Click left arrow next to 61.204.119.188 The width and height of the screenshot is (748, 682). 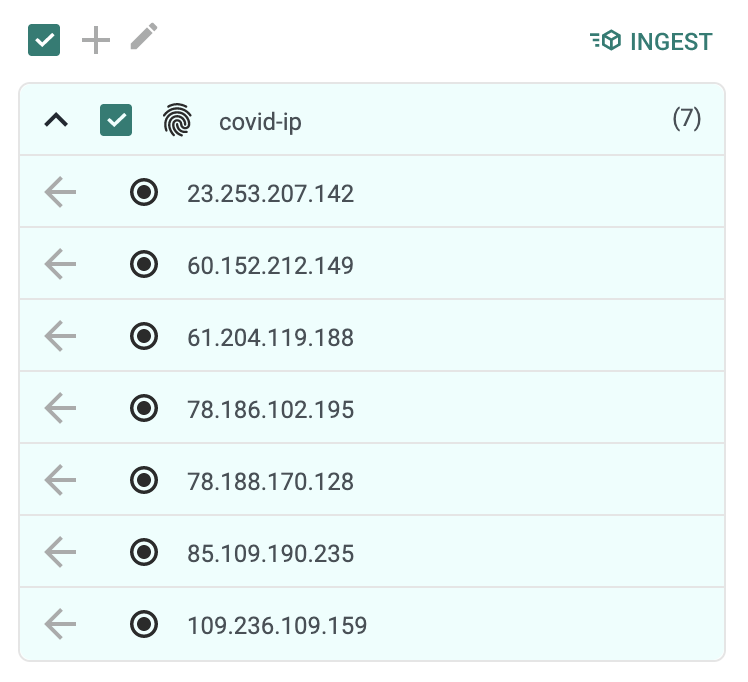pos(61,337)
